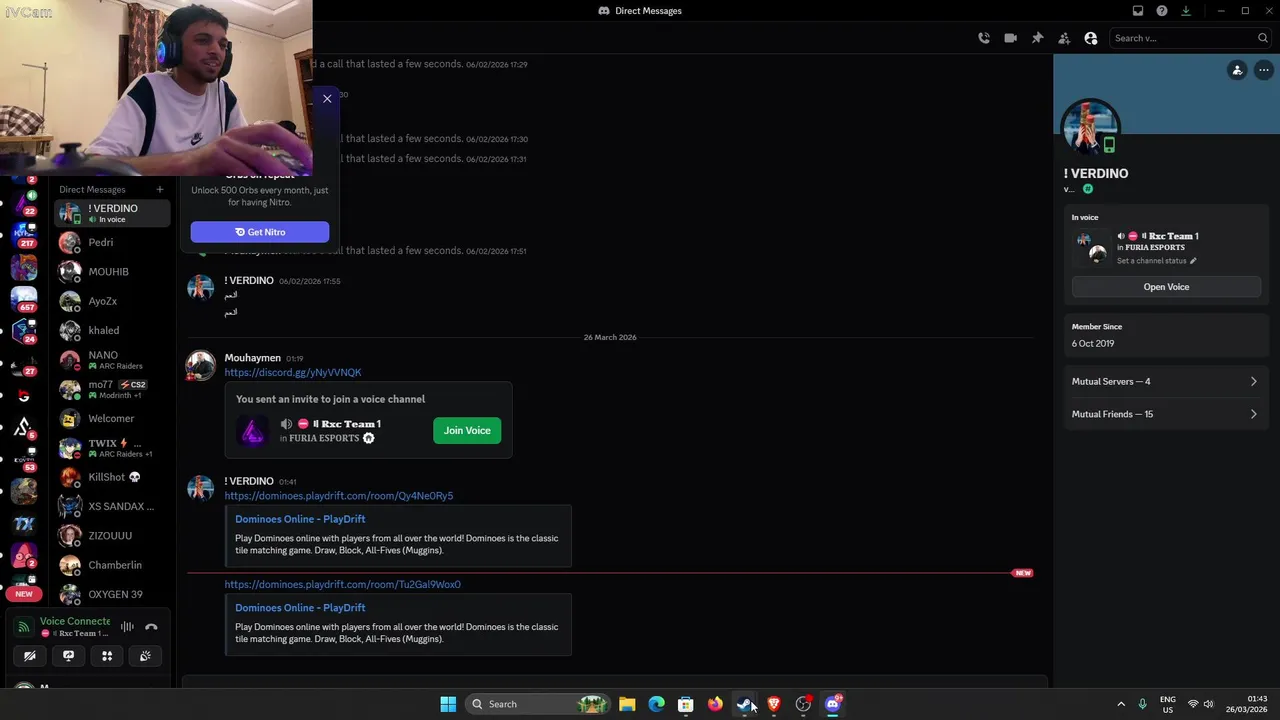Download the pending Discord update

pos(1186,11)
